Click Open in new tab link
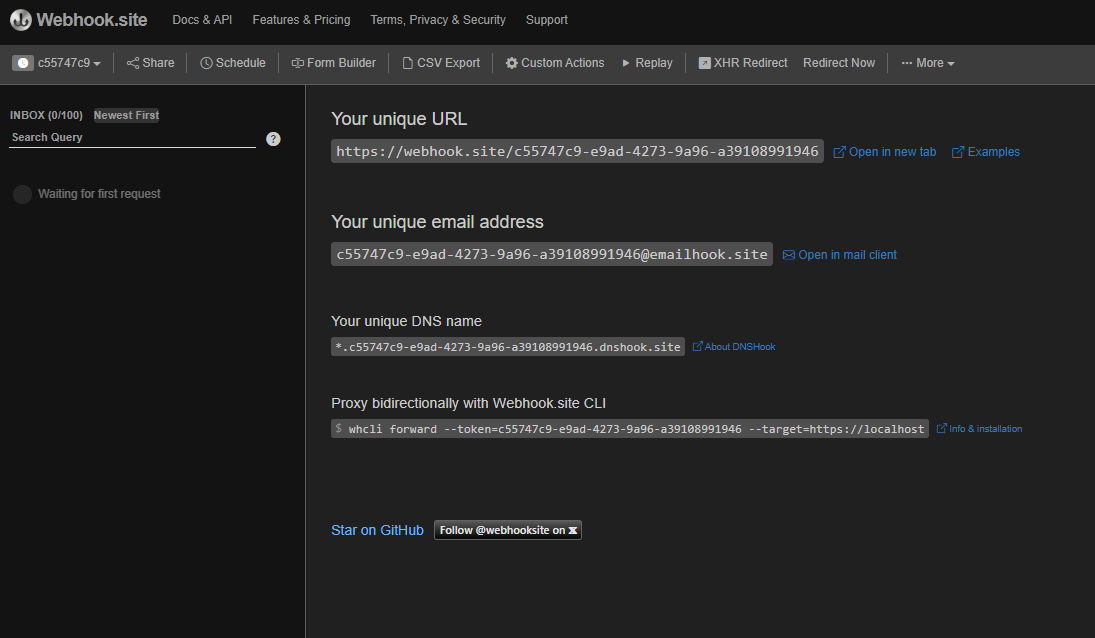The width and height of the screenshot is (1095, 638). pyautogui.click(x=885, y=152)
